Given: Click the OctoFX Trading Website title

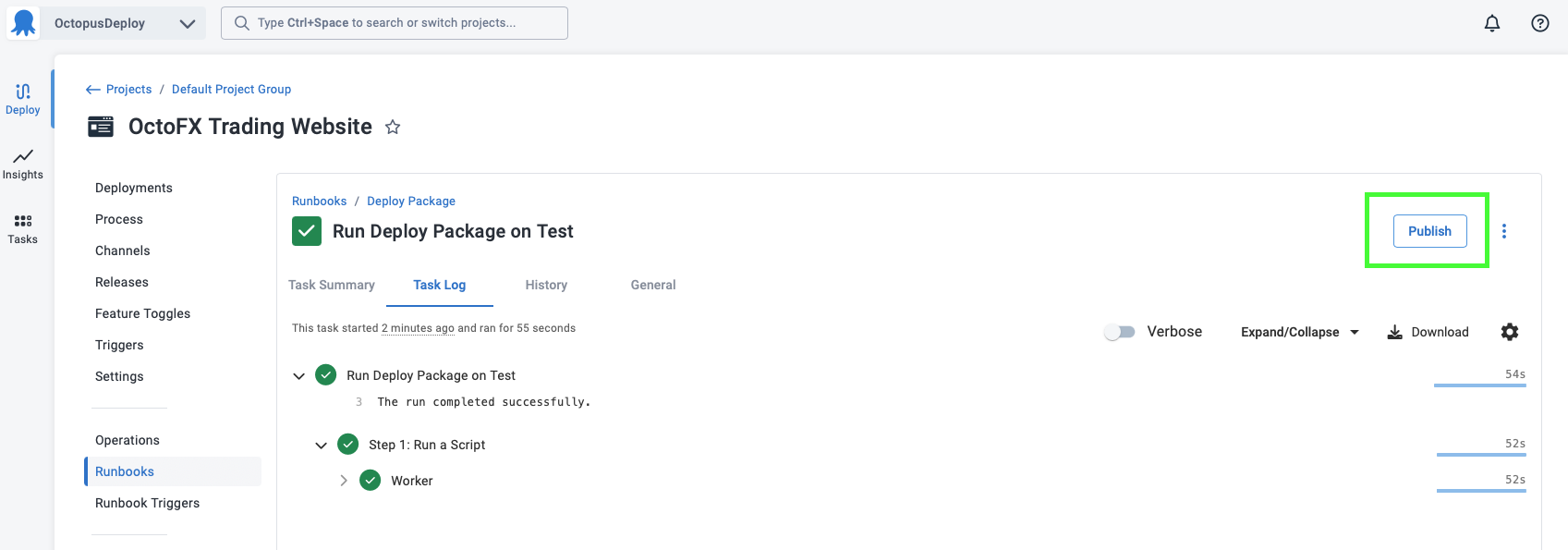Looking at the screenshot, I should [x=250, y=127].
